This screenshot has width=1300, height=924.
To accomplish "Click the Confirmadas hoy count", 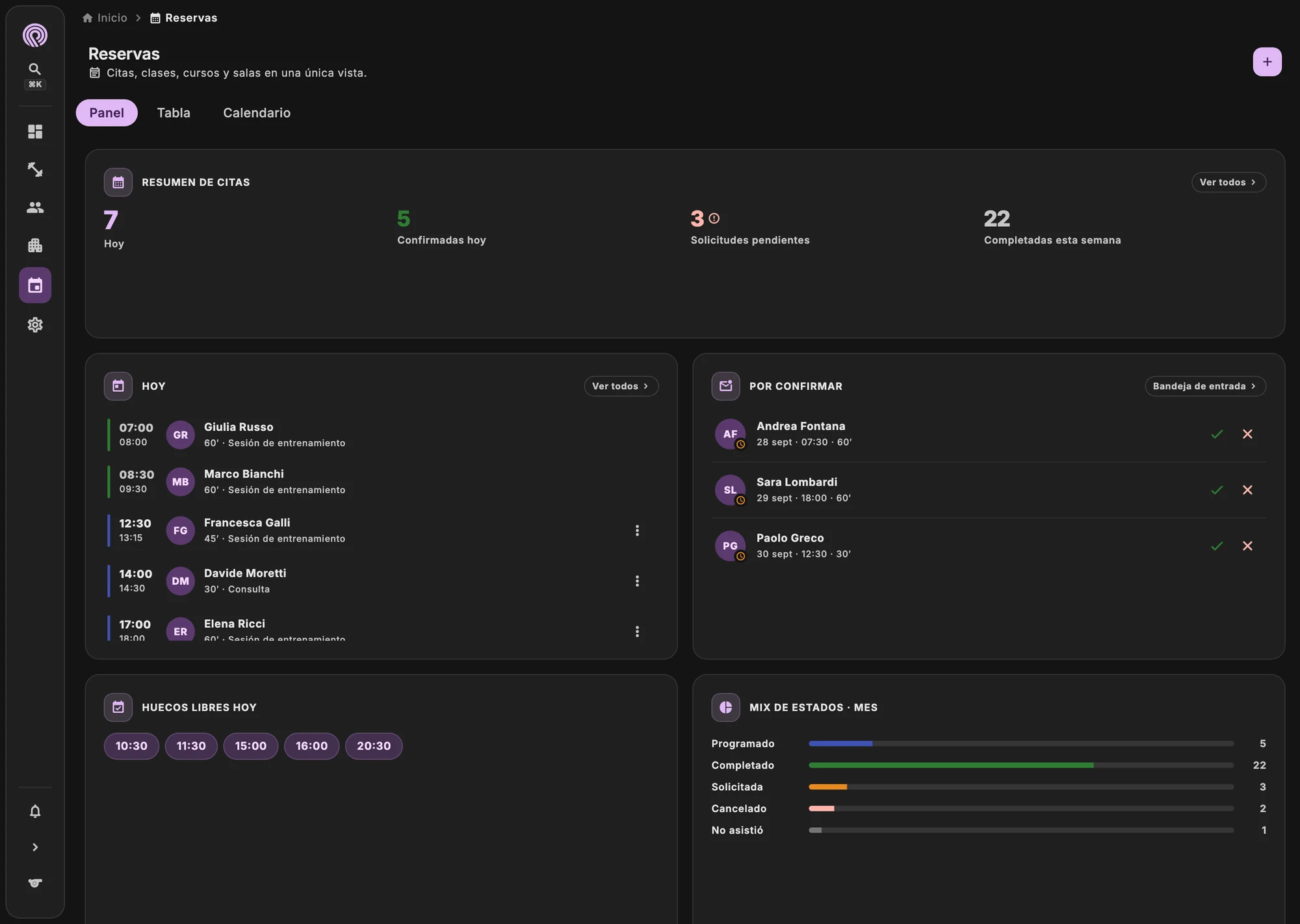I will tap(404, 218).
